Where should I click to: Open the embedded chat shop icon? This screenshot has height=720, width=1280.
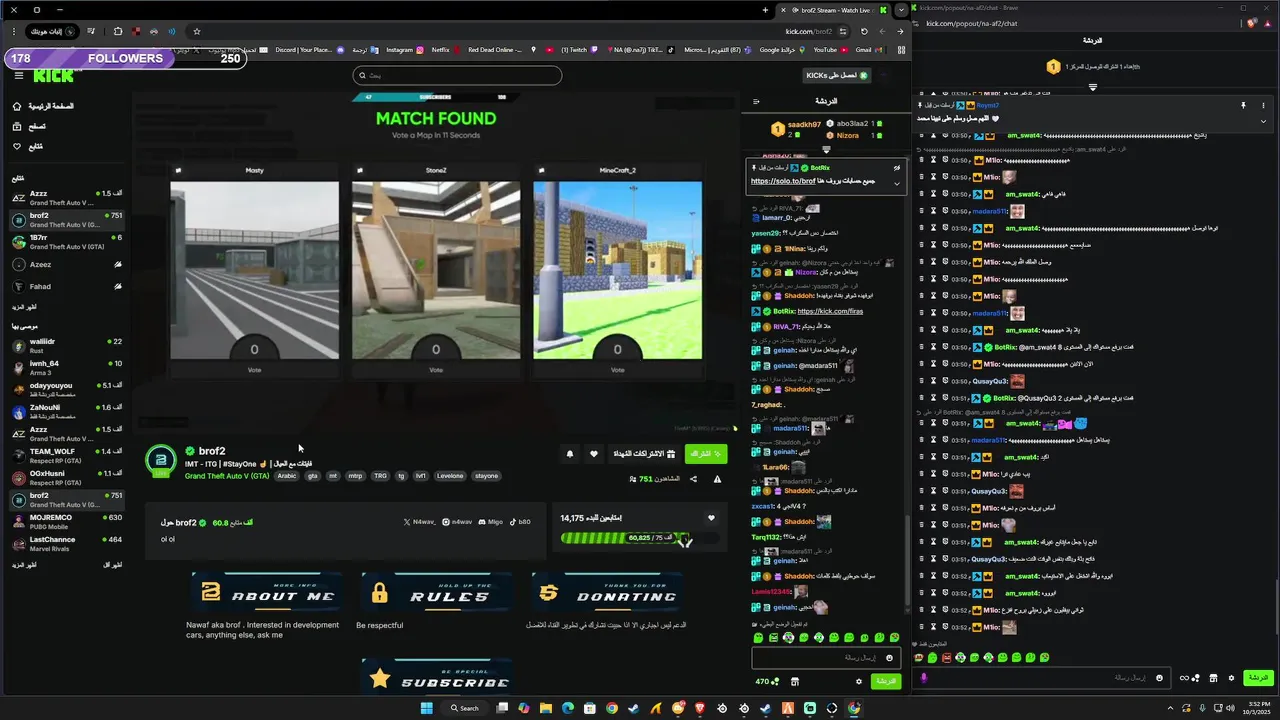(795, 681)
